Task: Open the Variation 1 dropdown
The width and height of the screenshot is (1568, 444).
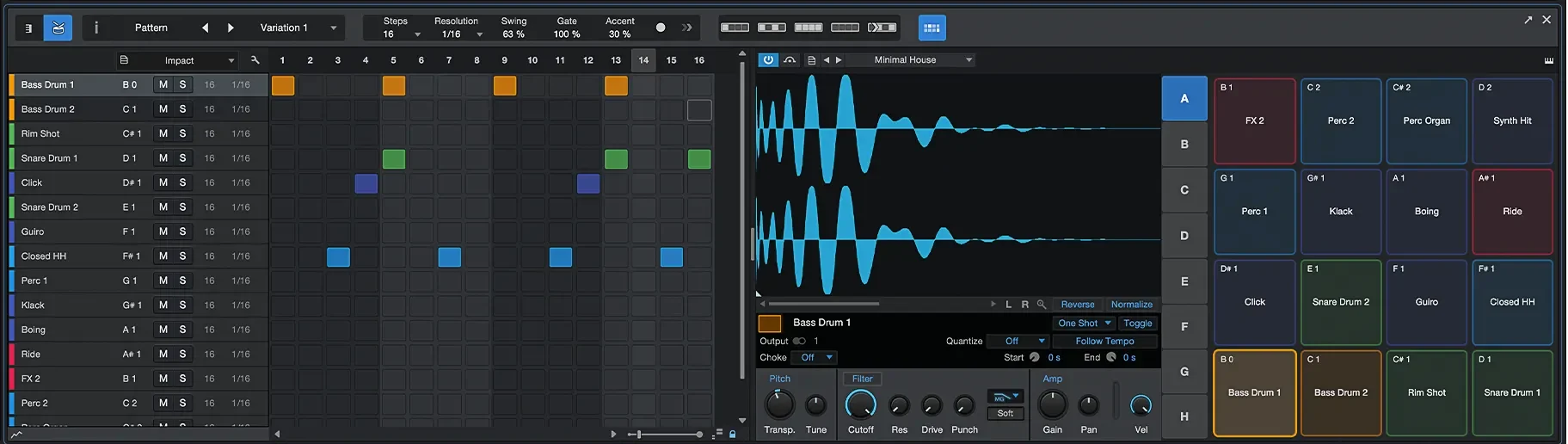Action: 297,28
